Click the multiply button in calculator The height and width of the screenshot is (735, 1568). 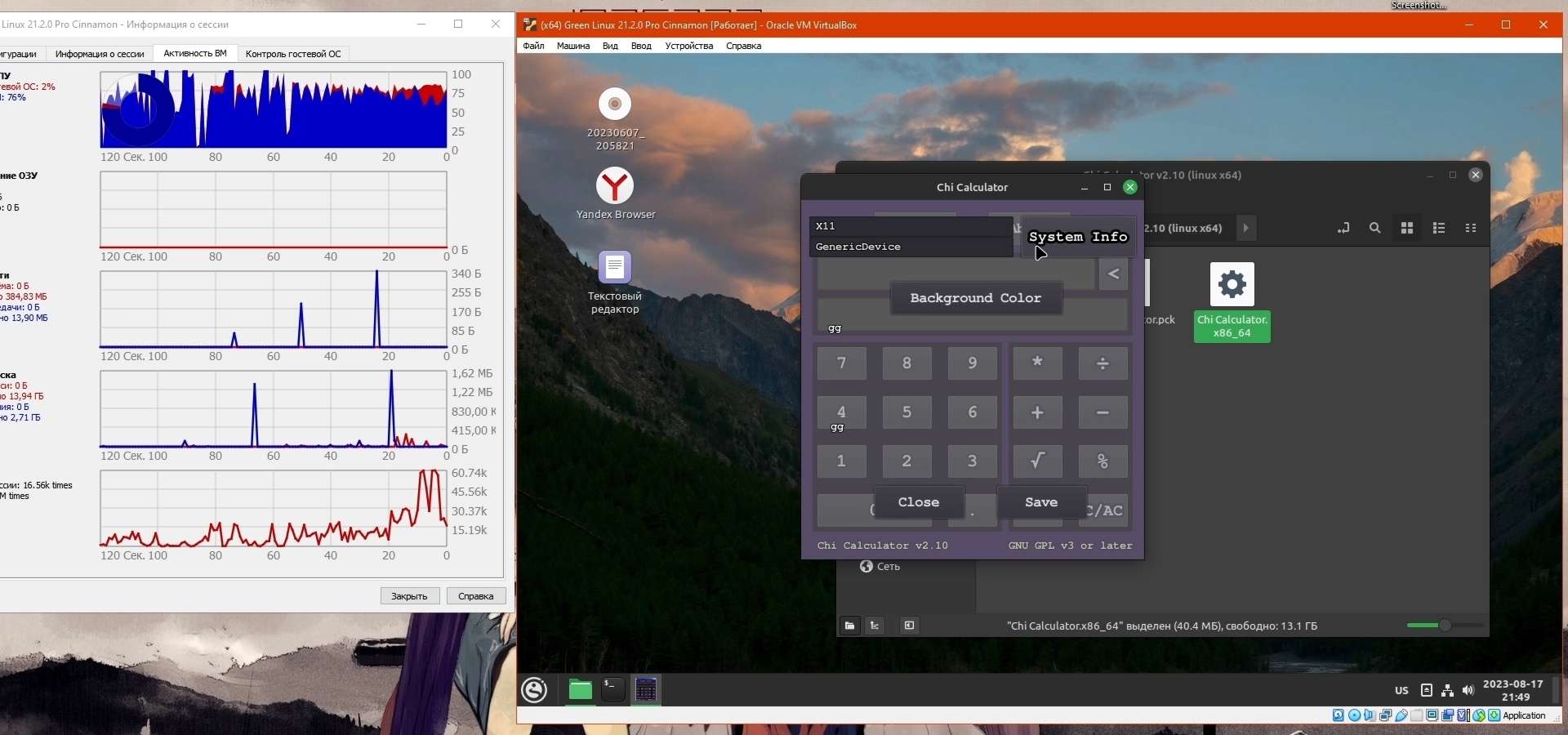[1037, 363]
